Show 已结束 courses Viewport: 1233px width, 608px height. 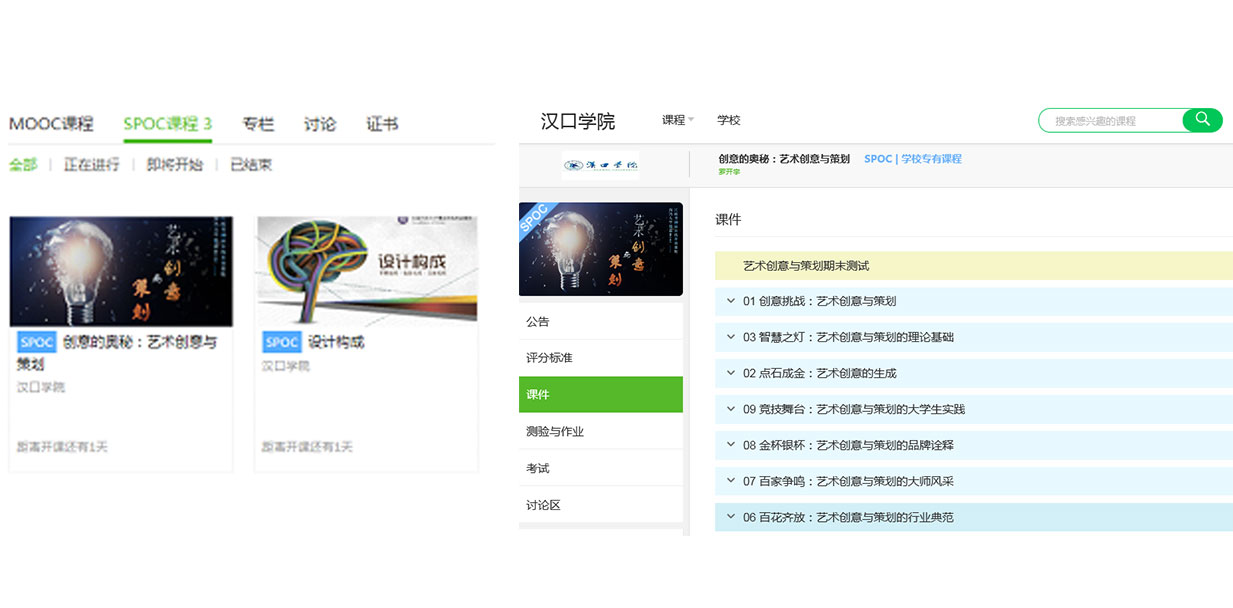tap(251, 165)
